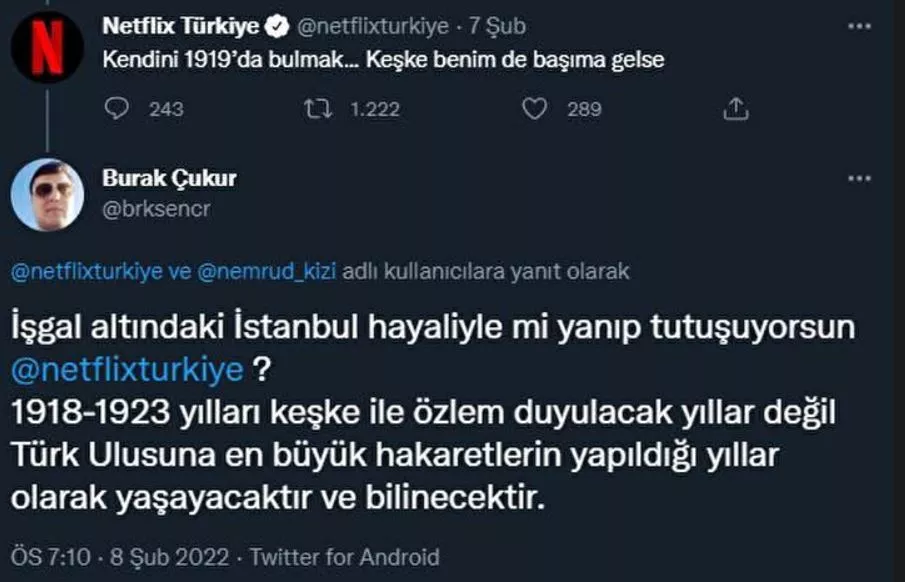This screenshot has height=582, width=905.
Task: Click the 1.222 retweet count
Action: [x=375, y=108]
